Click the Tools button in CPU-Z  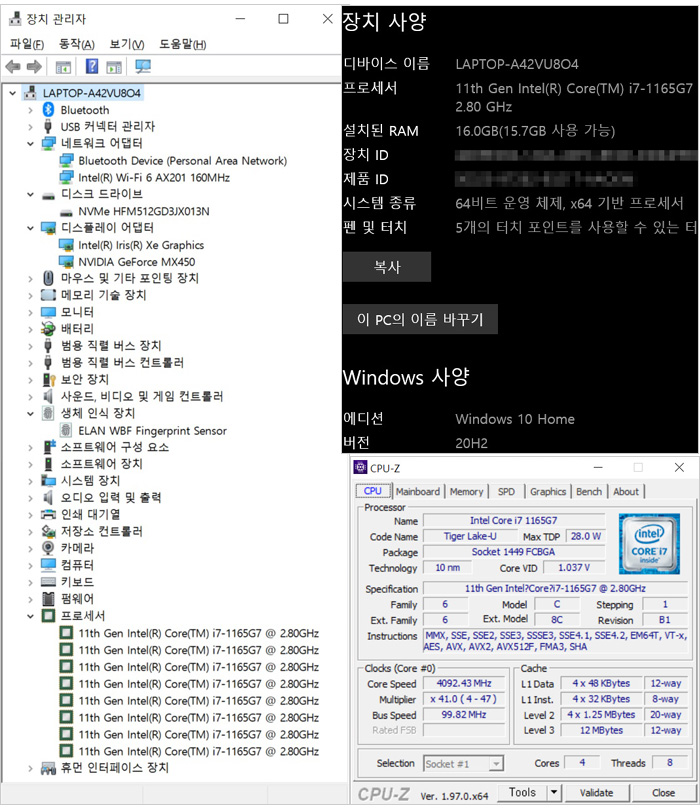pos(523,791)
